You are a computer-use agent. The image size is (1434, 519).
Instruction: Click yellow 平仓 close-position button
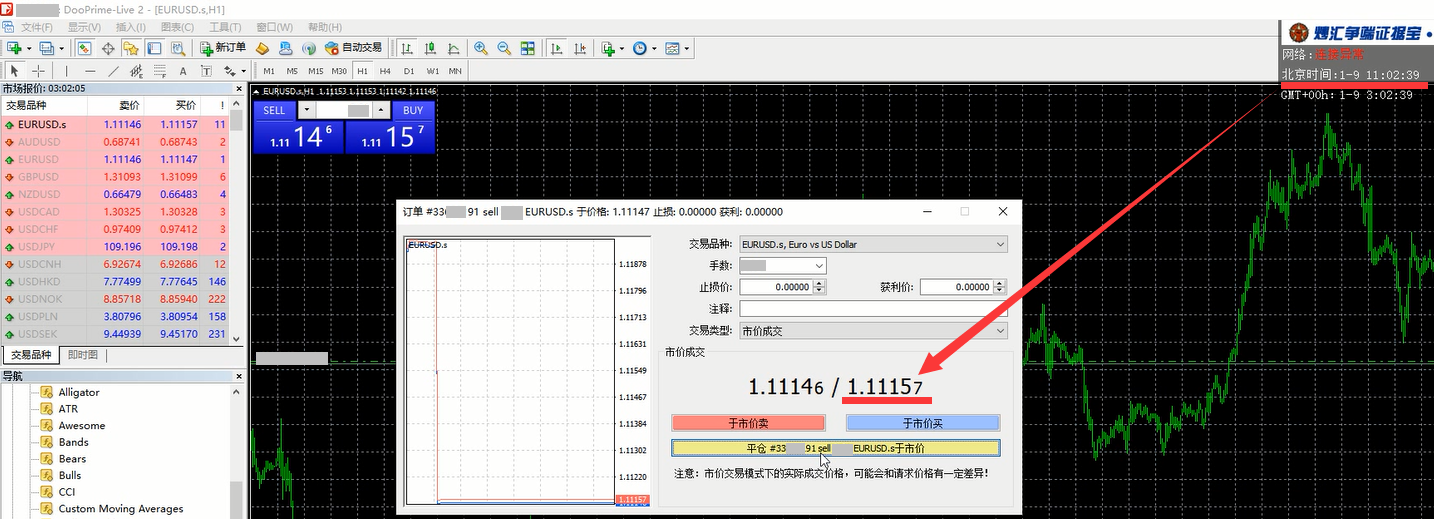(x=835, y=448)
